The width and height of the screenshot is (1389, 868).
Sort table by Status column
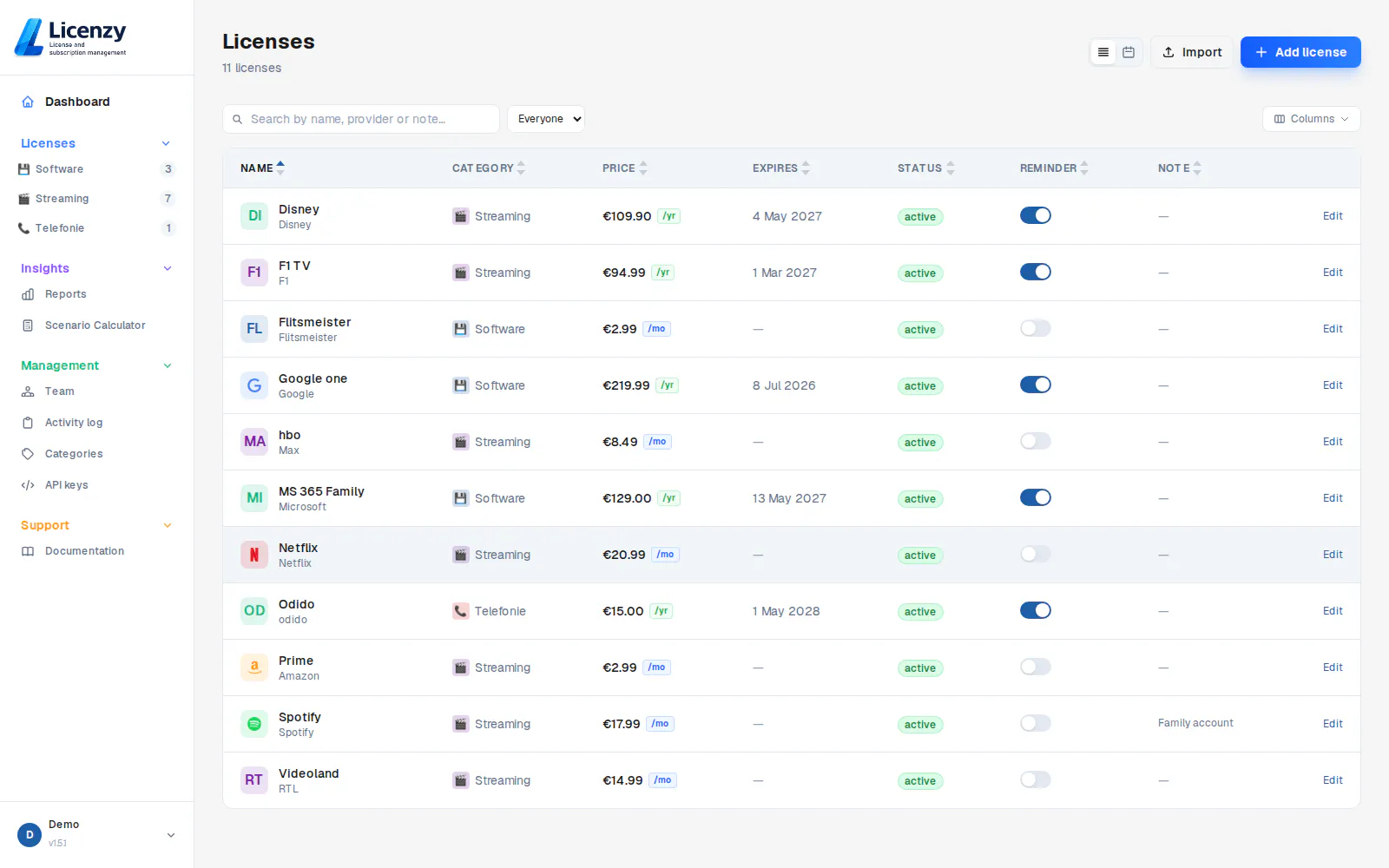click(x=926, y=168)
